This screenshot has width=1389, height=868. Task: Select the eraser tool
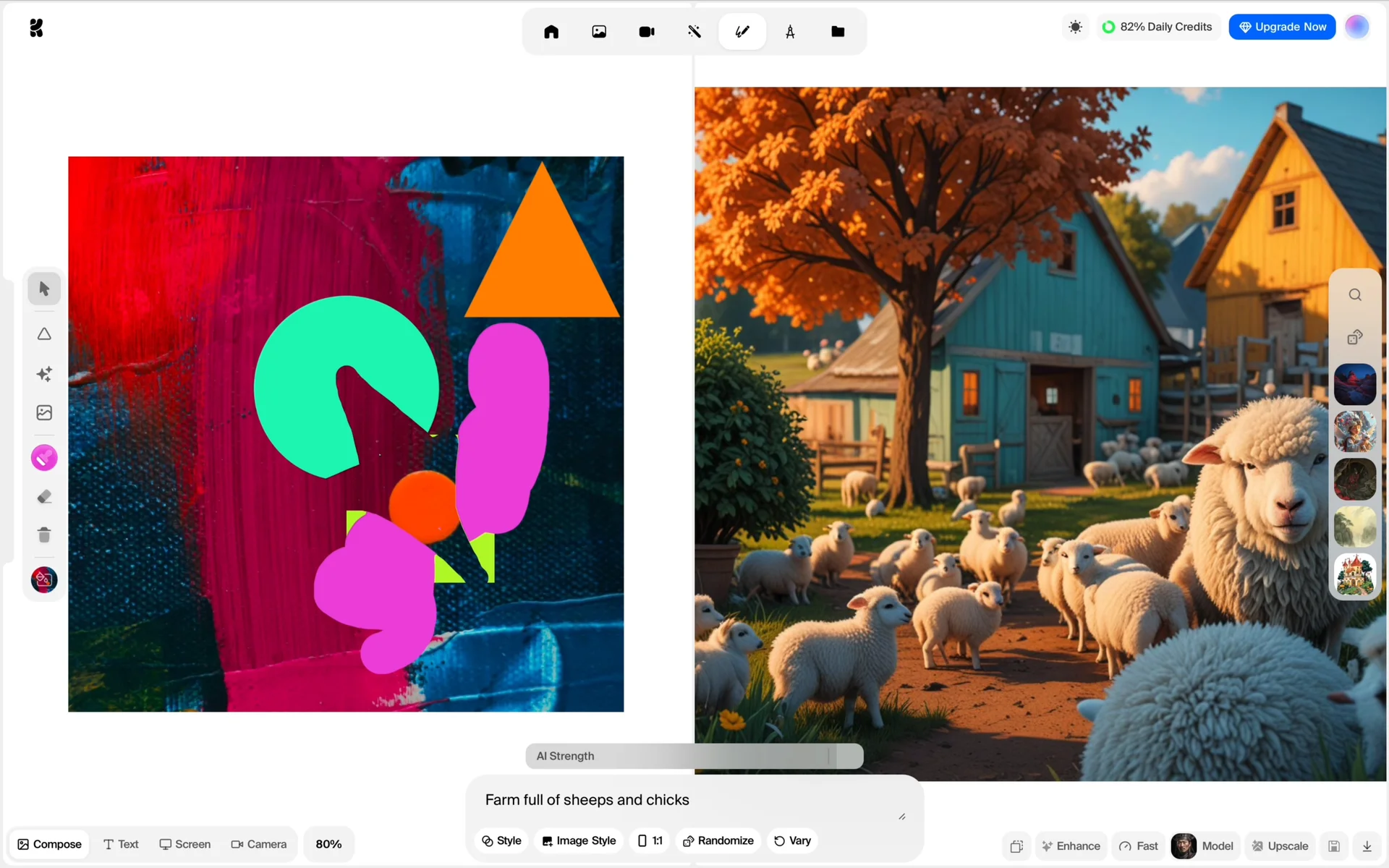point(44,497)
